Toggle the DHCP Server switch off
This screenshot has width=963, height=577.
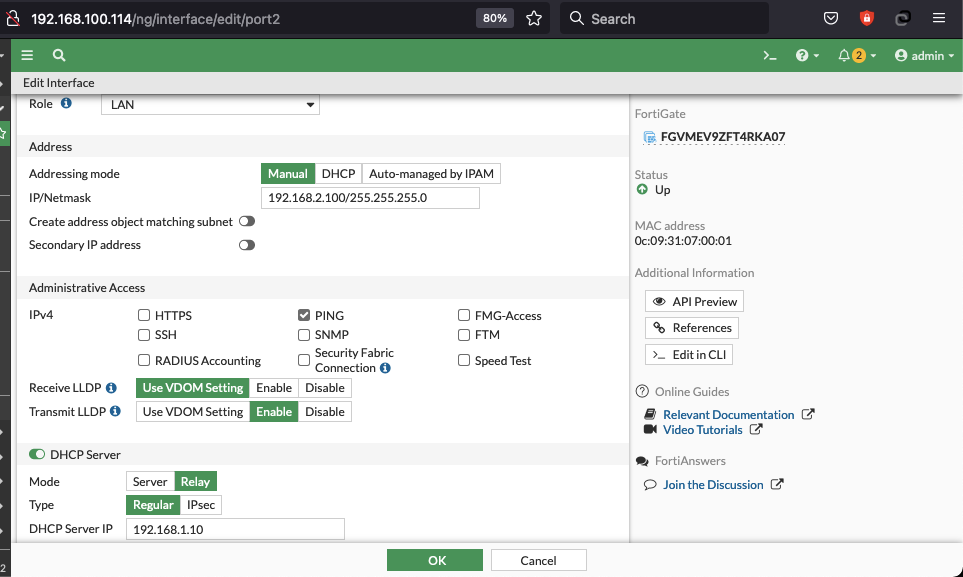37,454
